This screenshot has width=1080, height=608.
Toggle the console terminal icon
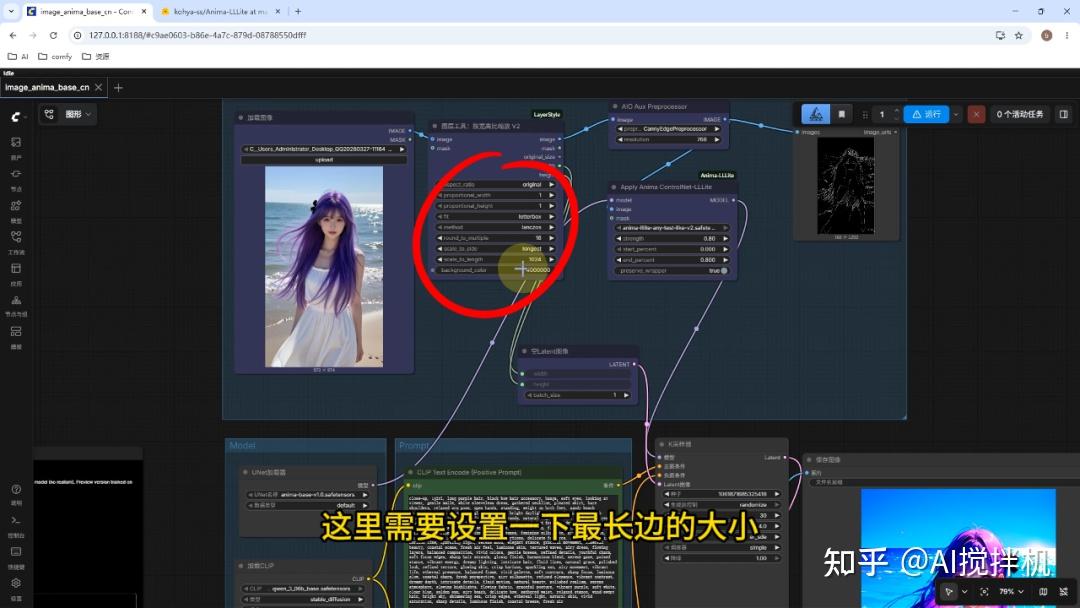tap(16, 521)
